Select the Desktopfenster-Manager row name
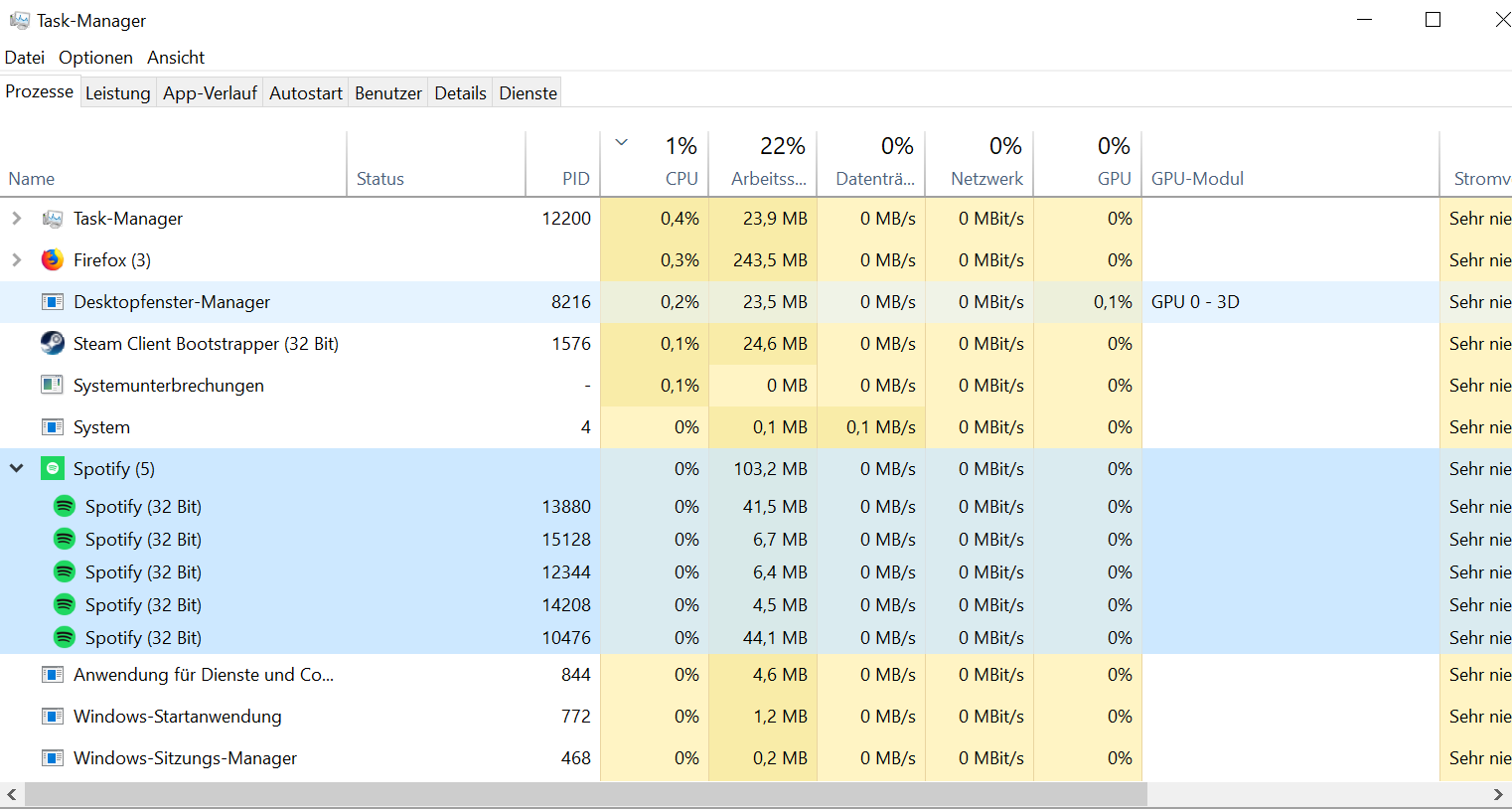 [172, 302]
